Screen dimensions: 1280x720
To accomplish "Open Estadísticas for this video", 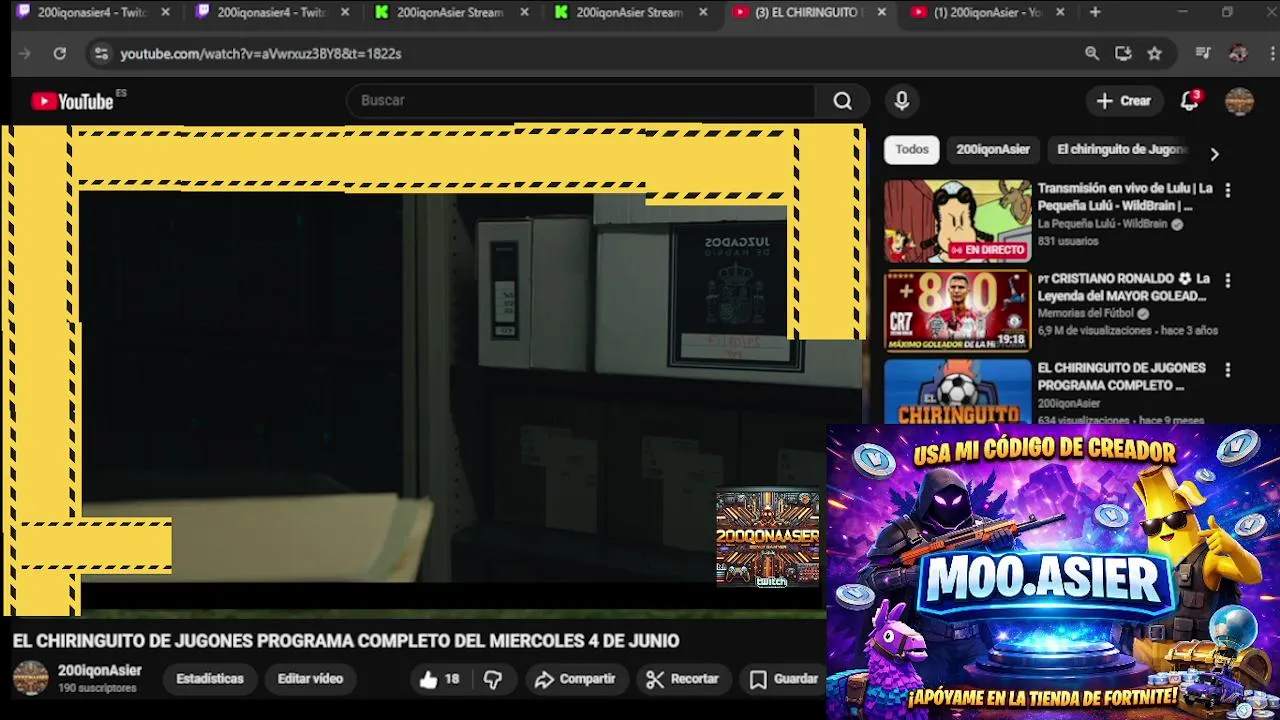I will coord(210,679).
